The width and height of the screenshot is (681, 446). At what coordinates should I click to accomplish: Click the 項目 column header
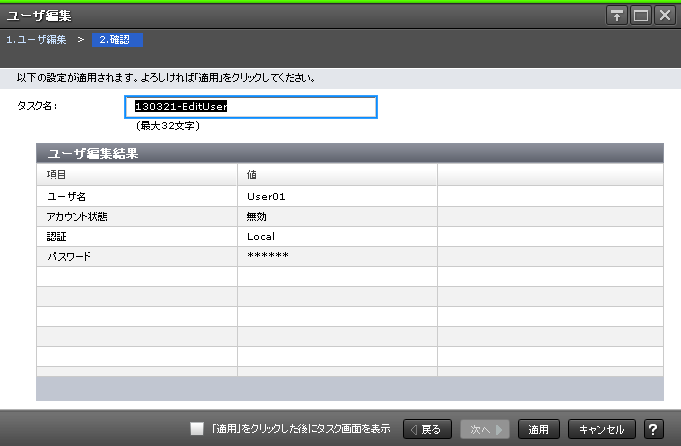coord(137,175)
